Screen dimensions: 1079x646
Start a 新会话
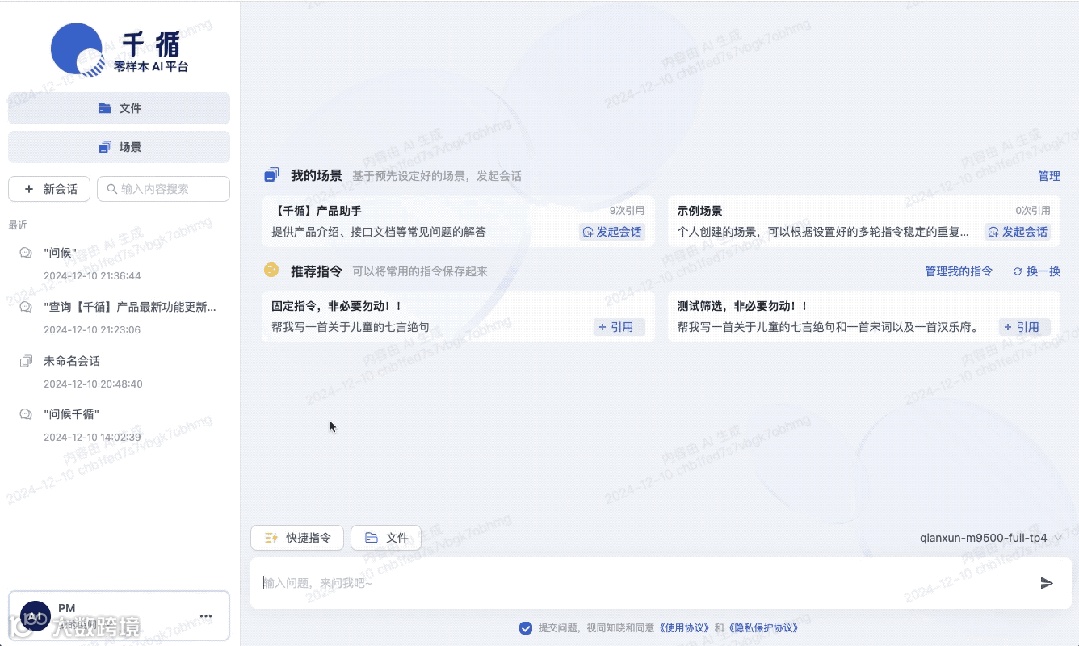pos(49,189)
